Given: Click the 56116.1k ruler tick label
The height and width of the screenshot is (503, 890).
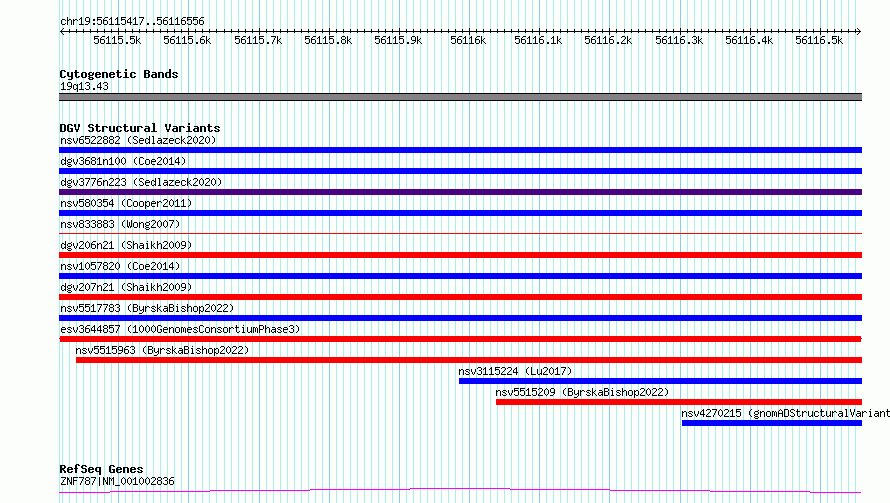Looking at the screenshot, I should [x=538, y=40].
